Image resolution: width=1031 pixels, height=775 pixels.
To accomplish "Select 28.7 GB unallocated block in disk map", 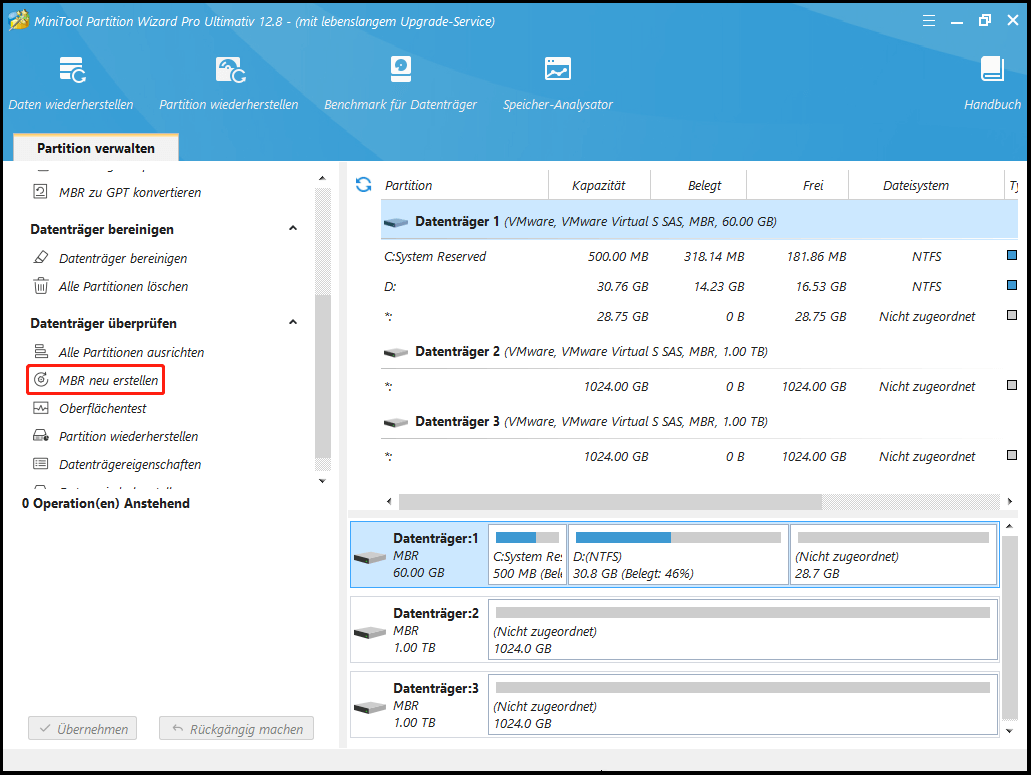I will 893,555.
